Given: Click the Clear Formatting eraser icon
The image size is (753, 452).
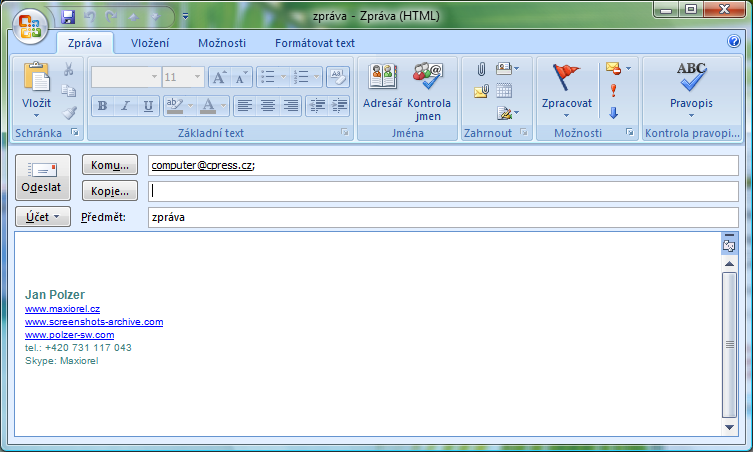Looking at the screenshot, I should [338, 77].
